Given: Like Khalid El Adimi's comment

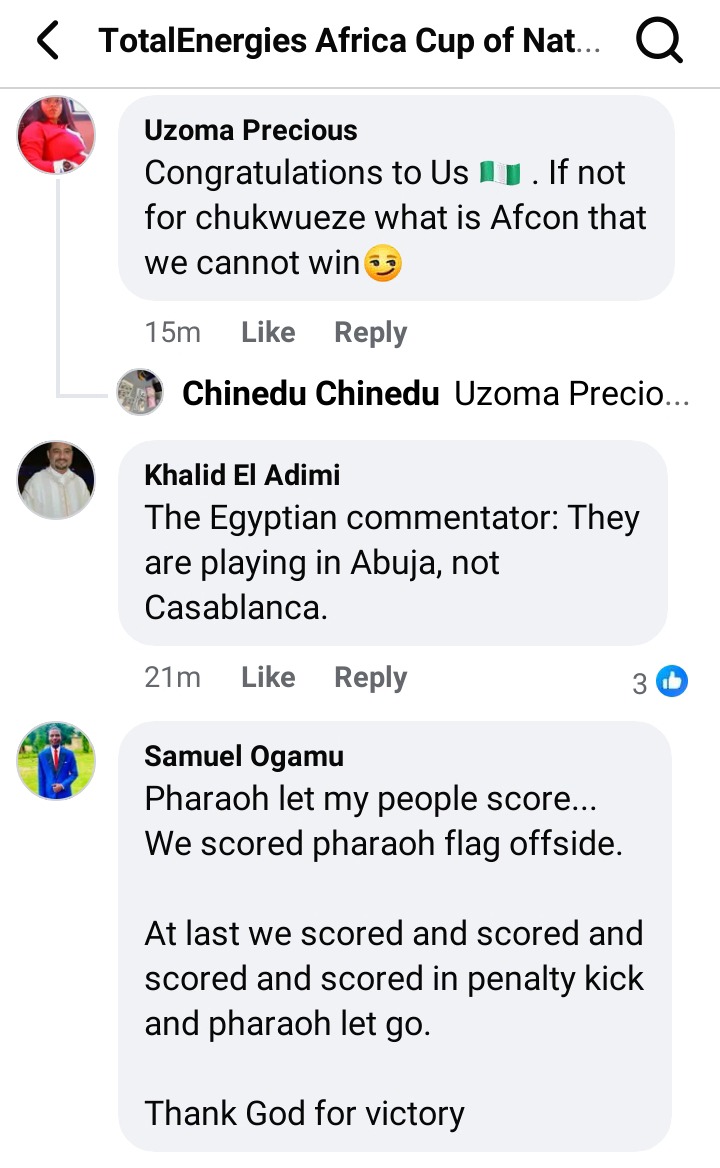Looking at the screenshot, I should (x=268, y=677).
